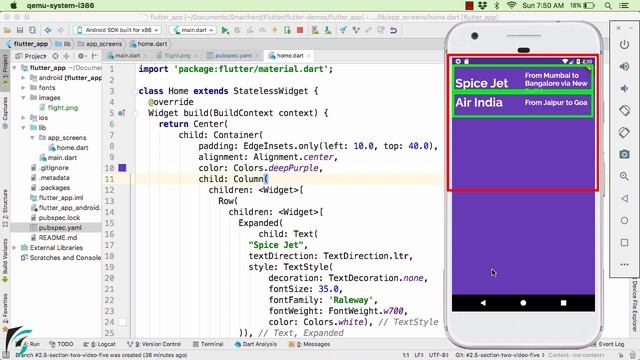Collapse the flutter_app root folder
Image resolution: width=640 pixels, height=360 pixels.
click(15, 68)
